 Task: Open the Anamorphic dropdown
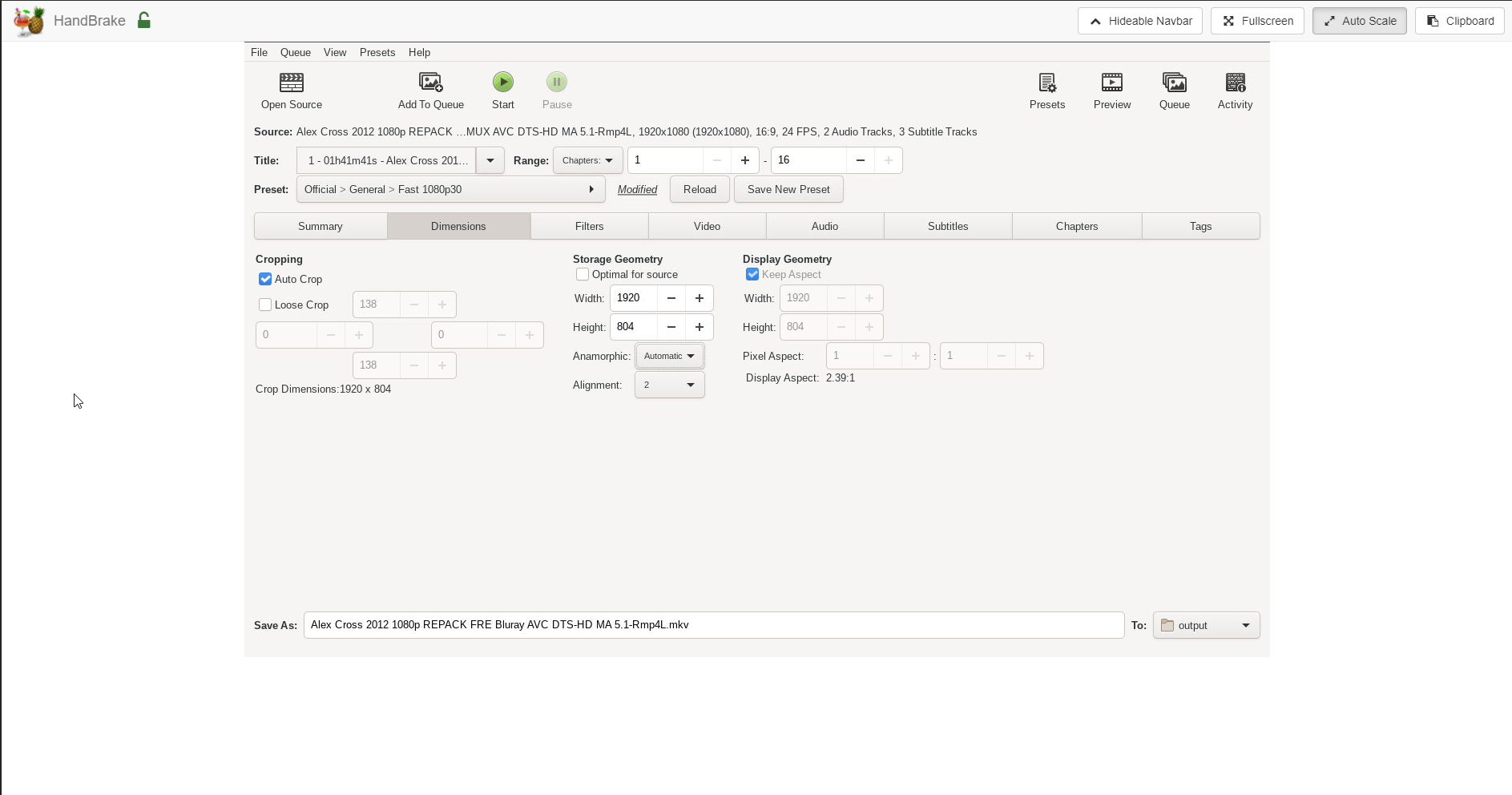pyautogui.click(x=669, y=356)
